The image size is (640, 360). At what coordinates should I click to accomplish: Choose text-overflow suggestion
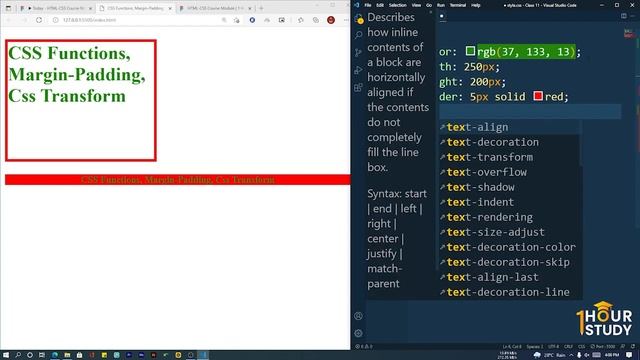tap(509, 172)
